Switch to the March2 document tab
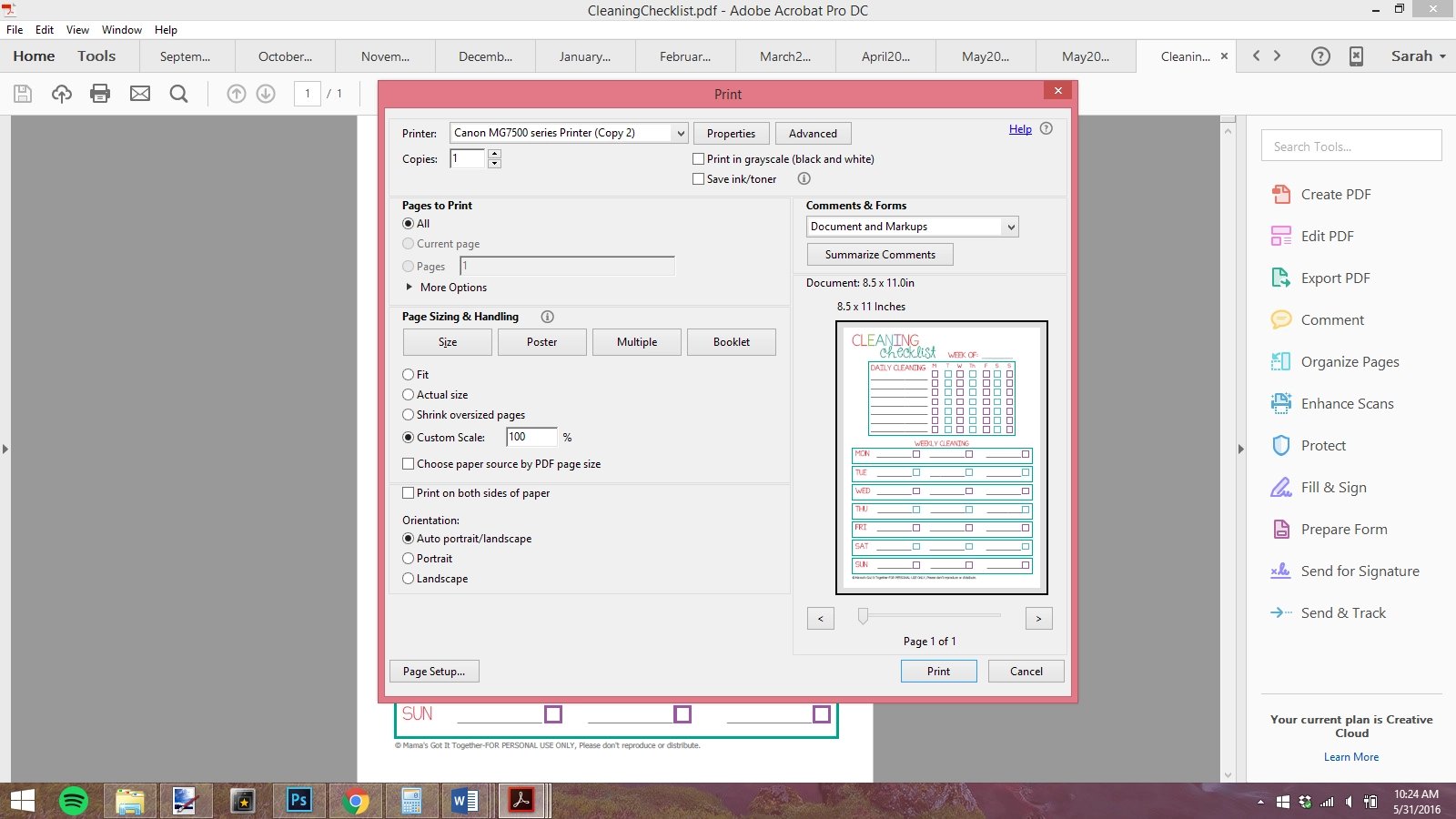 click(784, 56)
